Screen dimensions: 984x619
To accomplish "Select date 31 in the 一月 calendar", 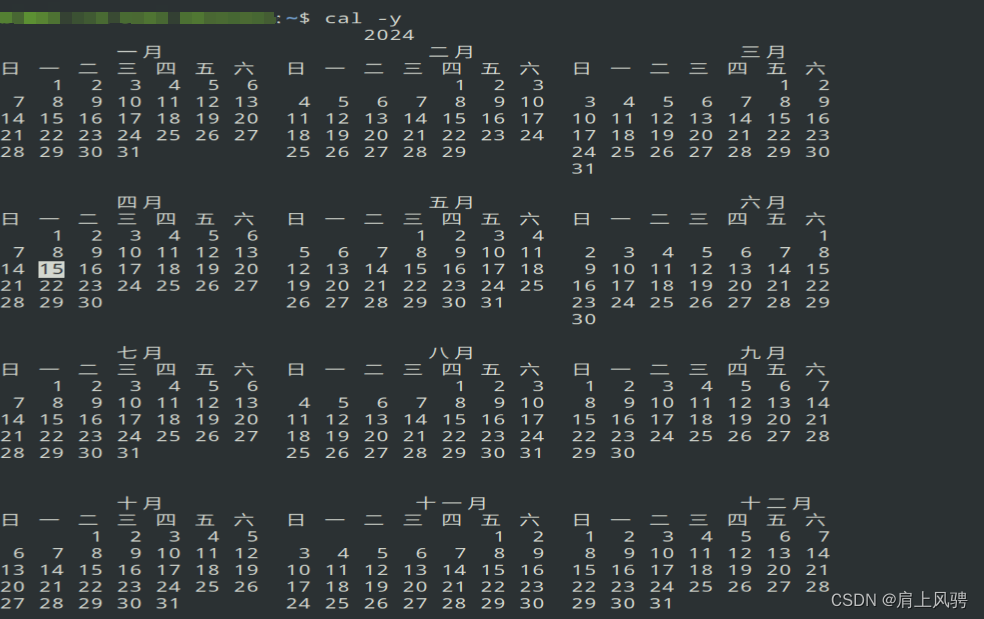I will 129,152.
